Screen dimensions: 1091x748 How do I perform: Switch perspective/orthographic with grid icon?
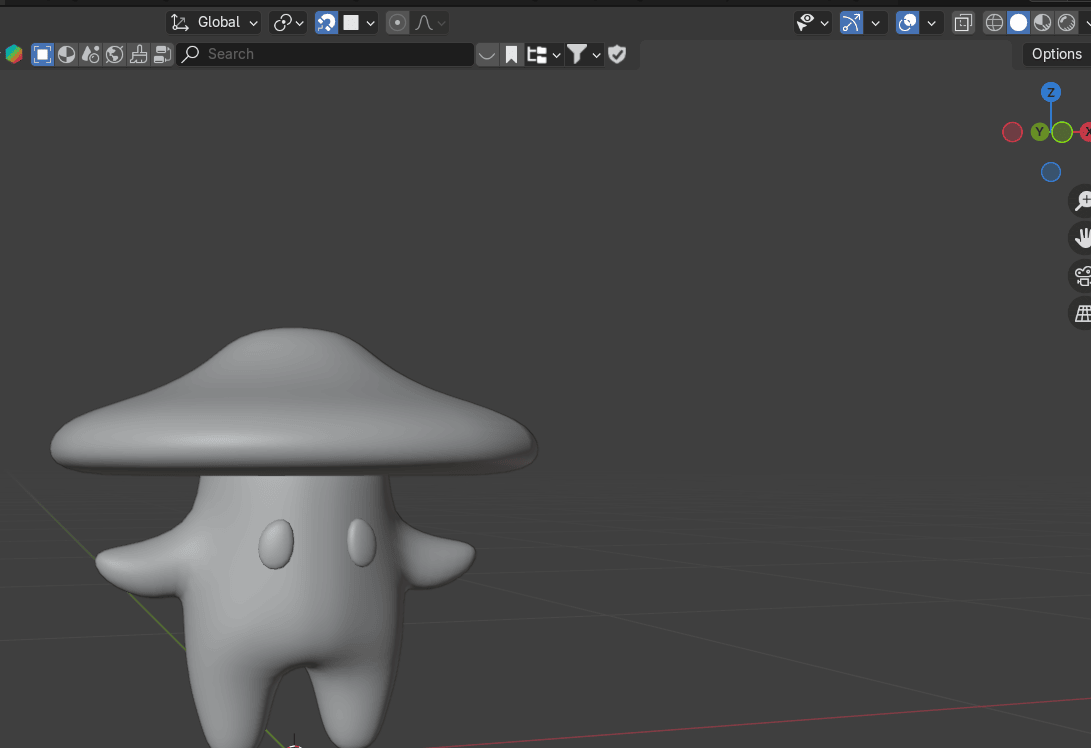click(1082, 313)
